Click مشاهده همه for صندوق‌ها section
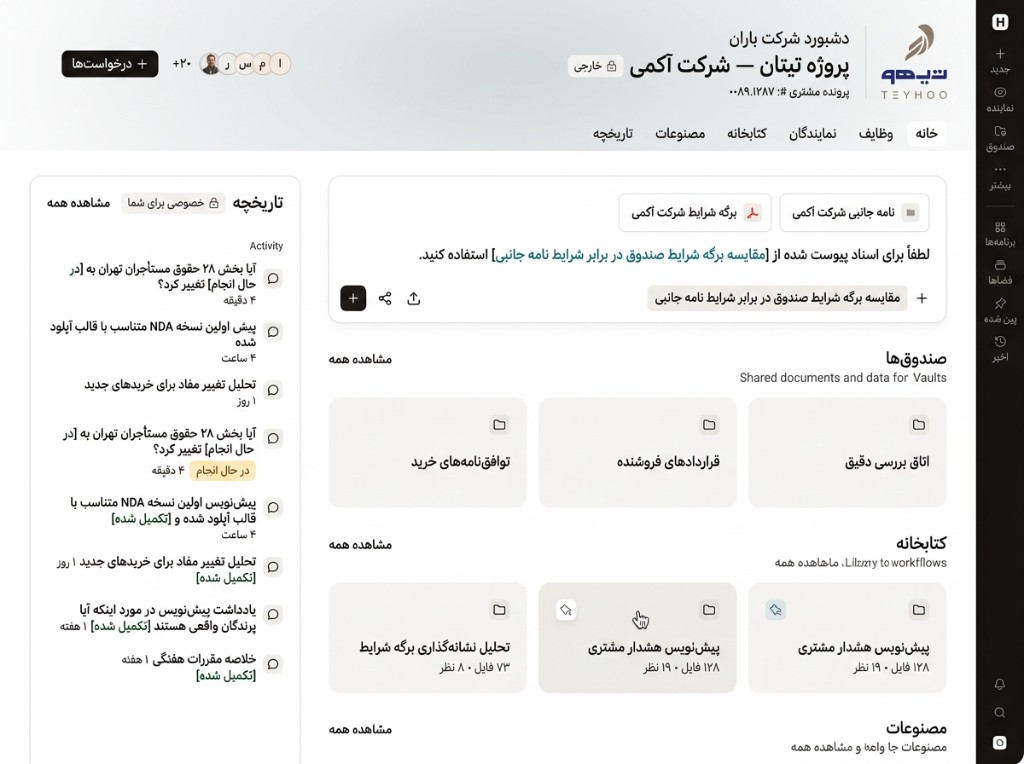Viewport: 1024px width, 764px height. point(360,359)
